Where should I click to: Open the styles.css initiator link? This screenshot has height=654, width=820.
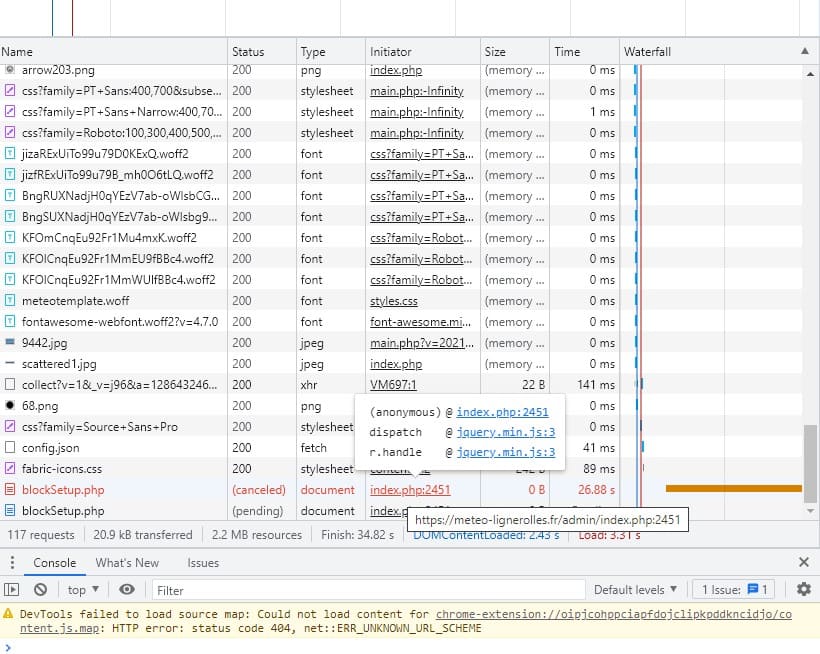coord(394,301)
